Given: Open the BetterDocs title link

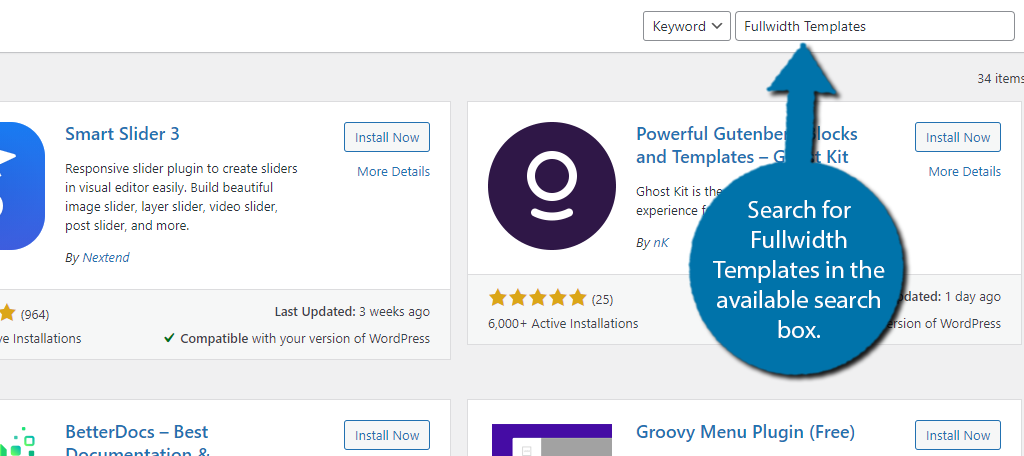Looking at the screenshot, I should pos(137,442).
